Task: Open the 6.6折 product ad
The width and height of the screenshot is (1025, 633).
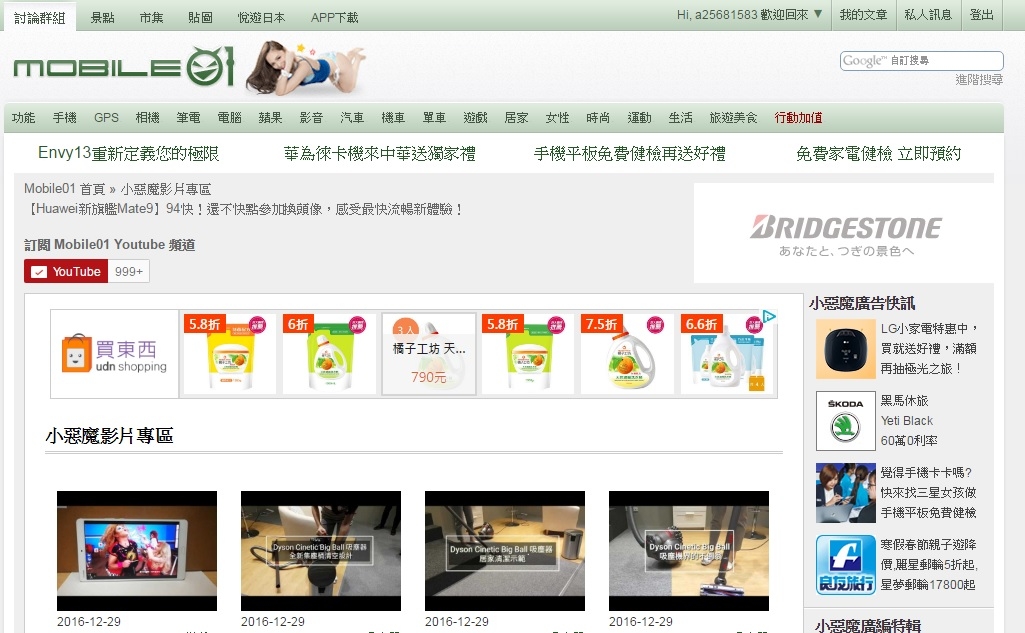Action: click(x=726, y=354)
